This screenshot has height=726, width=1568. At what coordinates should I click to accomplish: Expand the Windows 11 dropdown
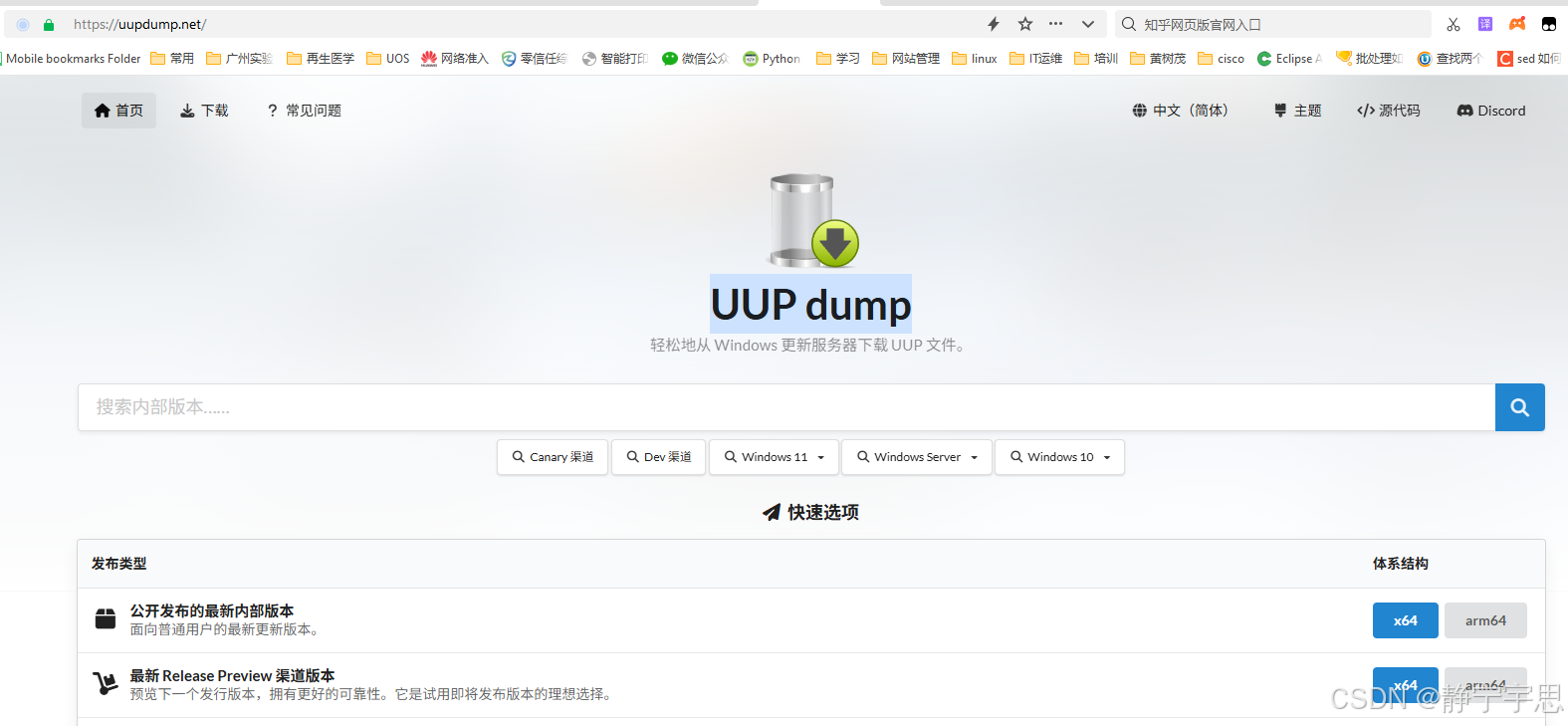774,457
